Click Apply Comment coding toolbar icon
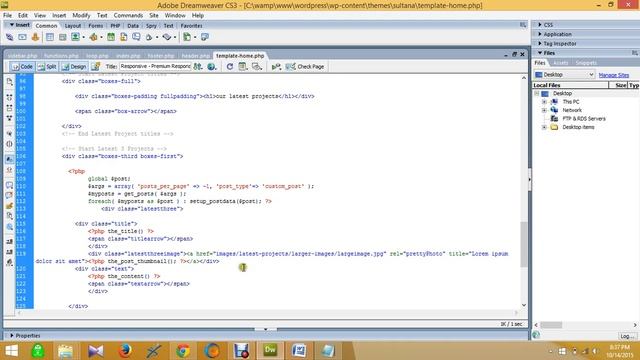Viewport: 640px width, 360px height. [9, 185]
